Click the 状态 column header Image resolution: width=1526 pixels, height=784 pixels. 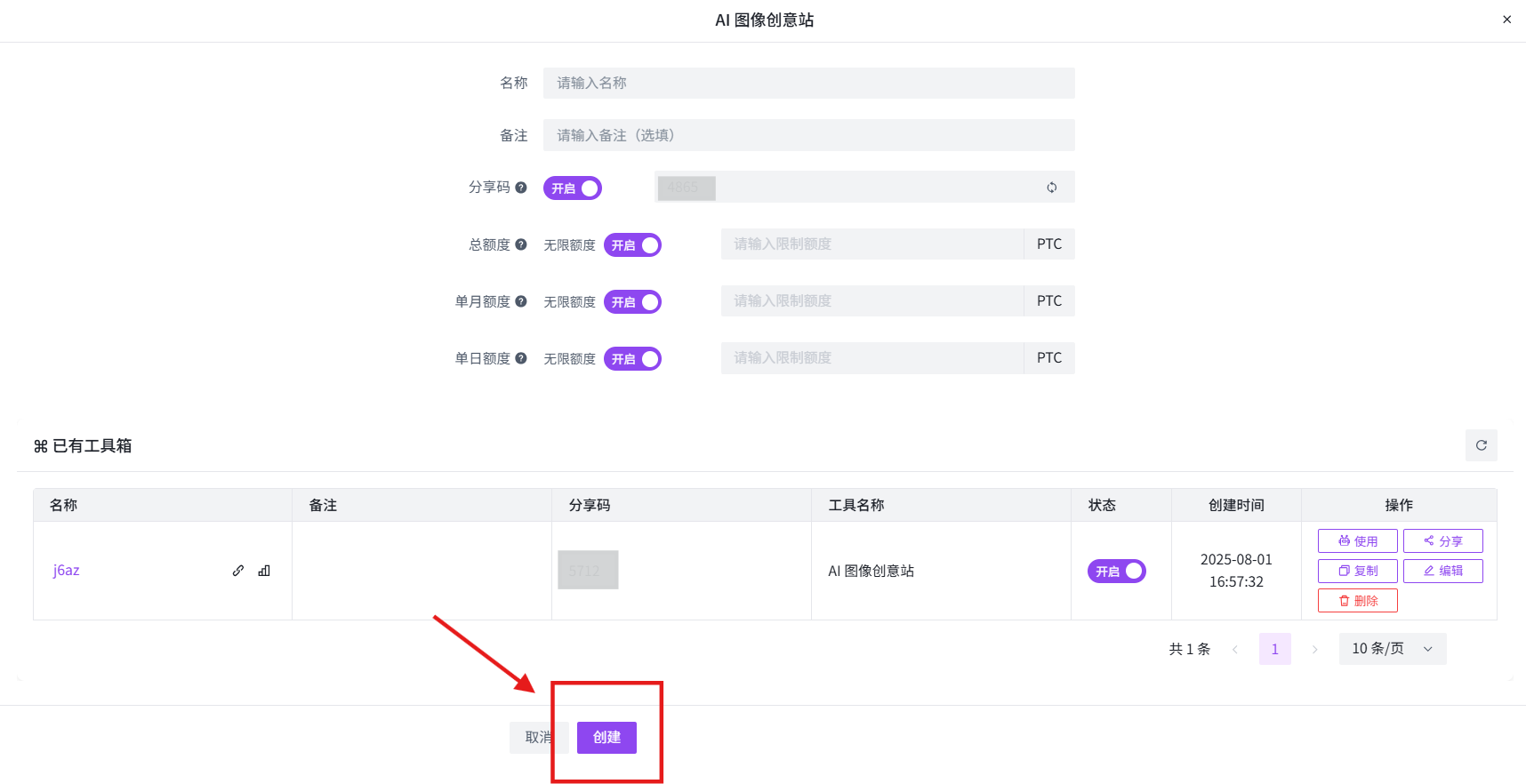[1120, 505]
